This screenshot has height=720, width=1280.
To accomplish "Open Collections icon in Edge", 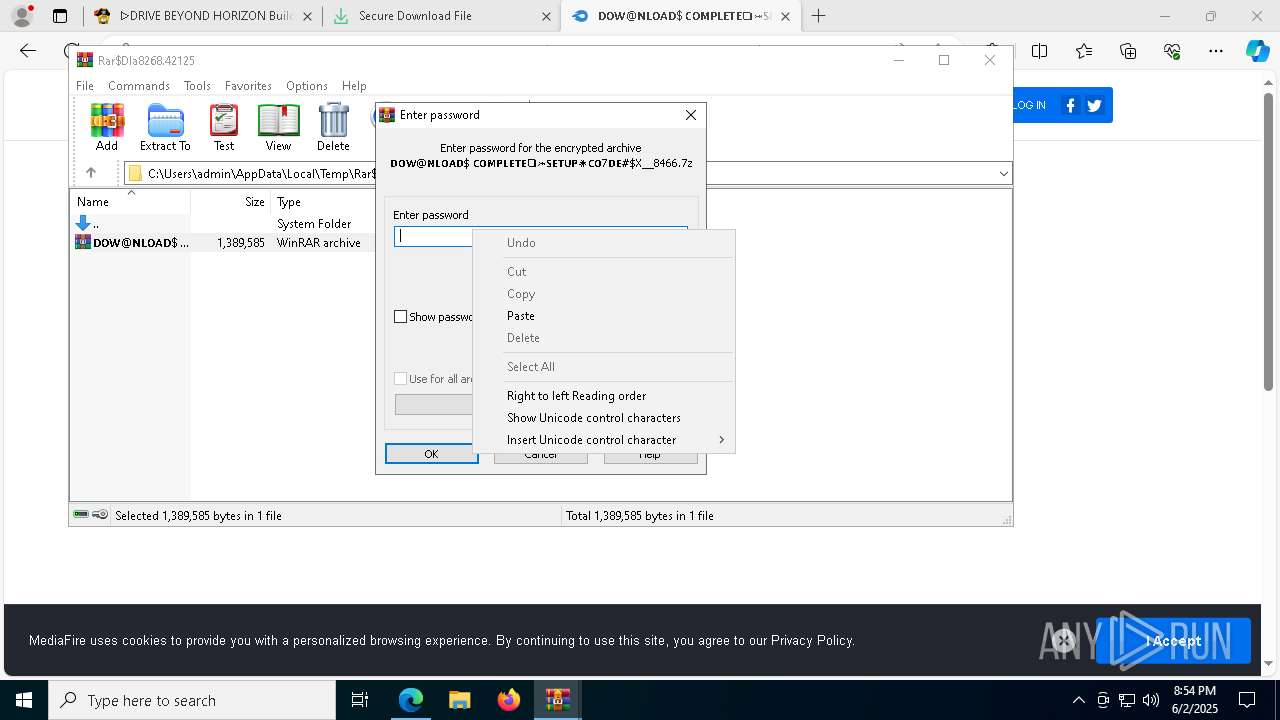I will point(1128,51).
